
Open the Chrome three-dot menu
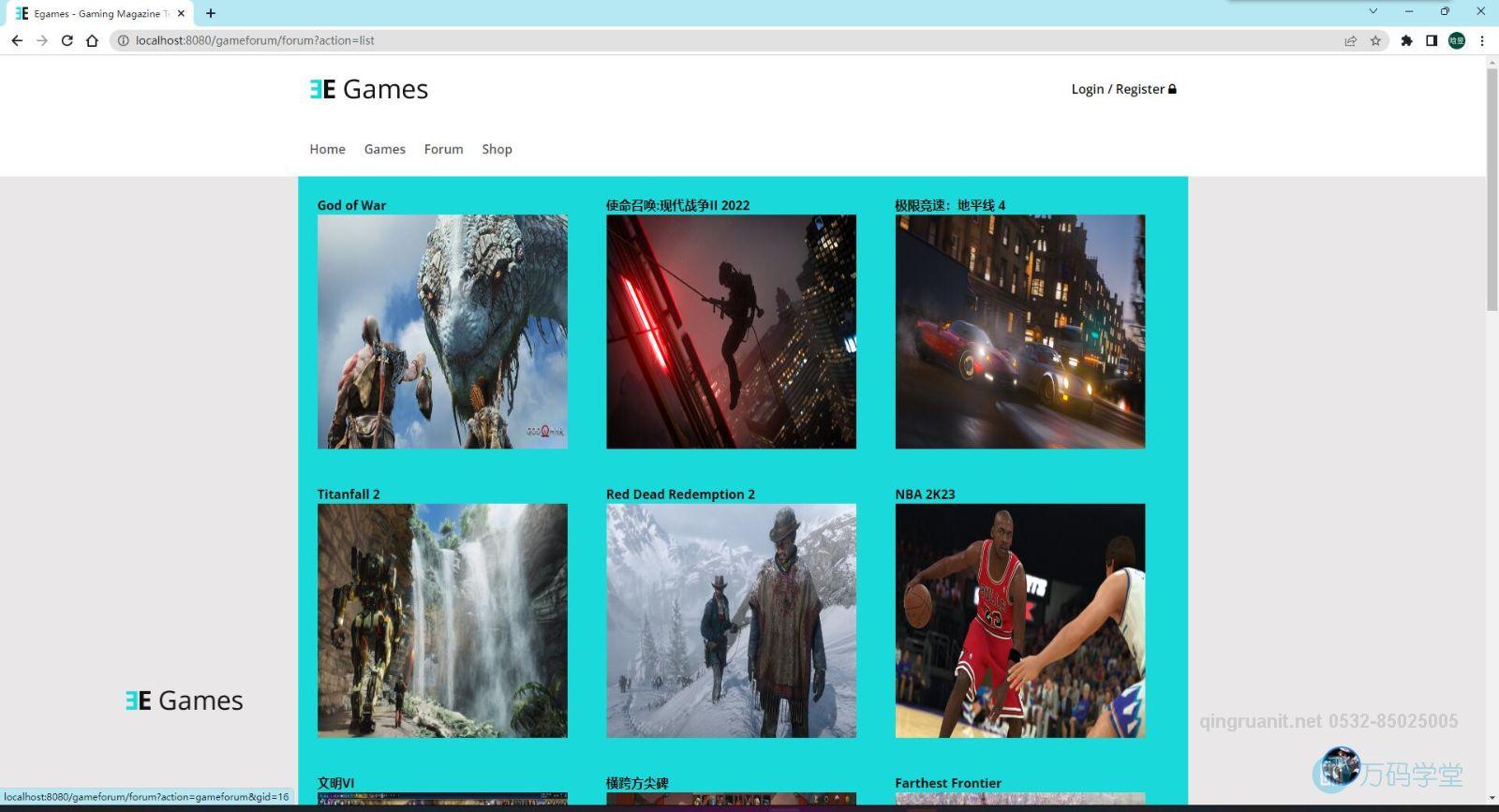point(1482,40)
